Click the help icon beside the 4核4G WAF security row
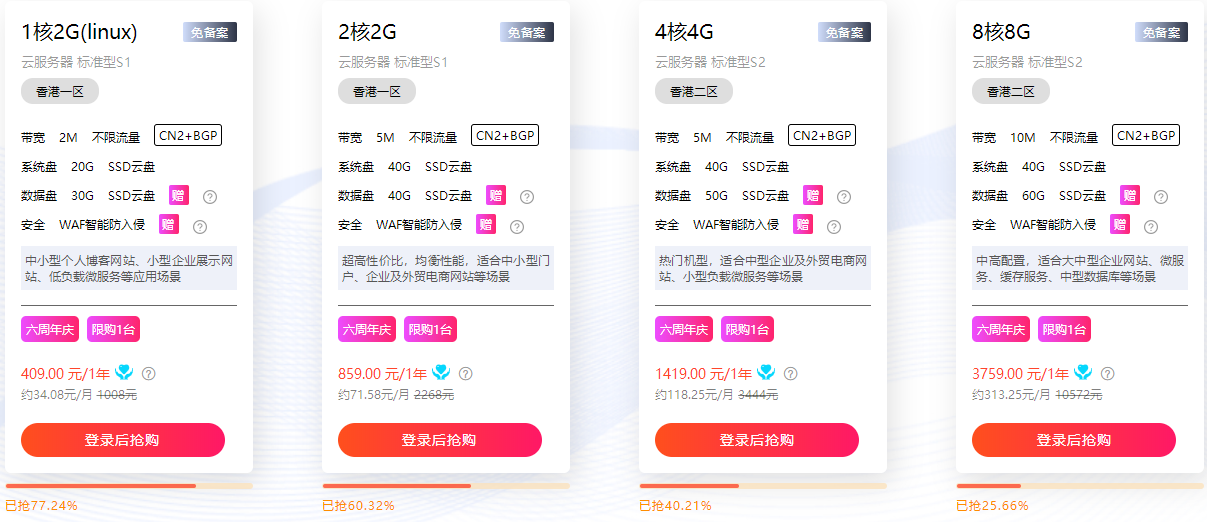Viewport: 1207px width, 522px height. click(834, 226)
